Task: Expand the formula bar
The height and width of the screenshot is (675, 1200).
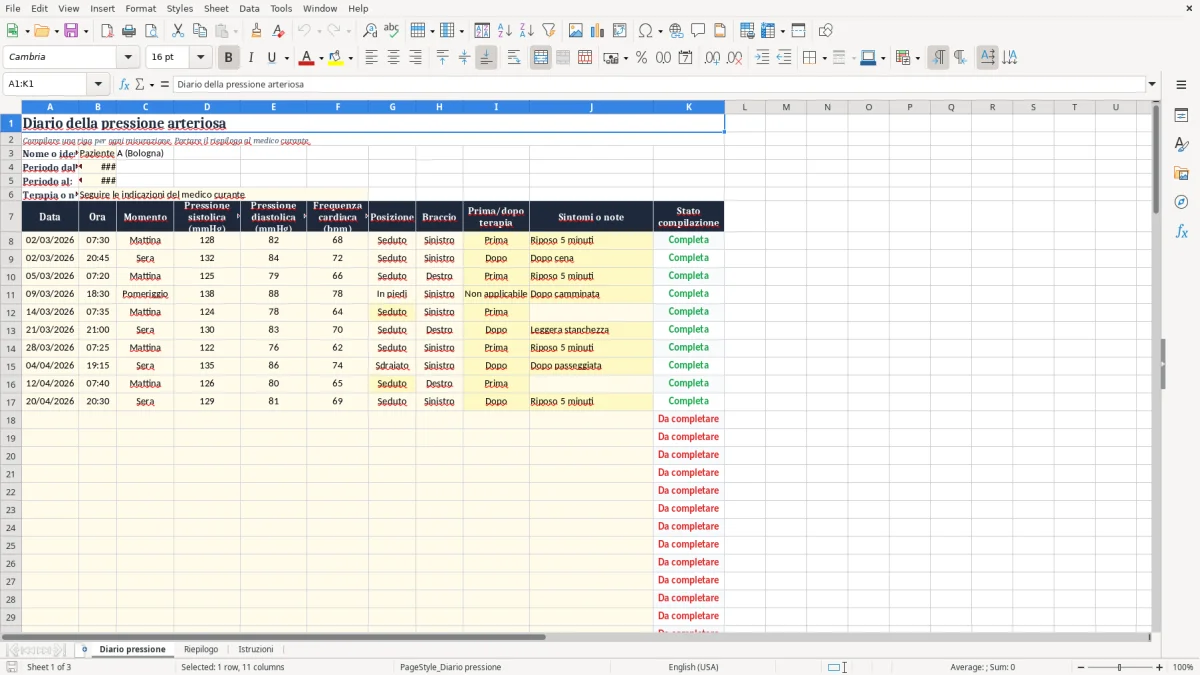Action: coord(1152,84)
